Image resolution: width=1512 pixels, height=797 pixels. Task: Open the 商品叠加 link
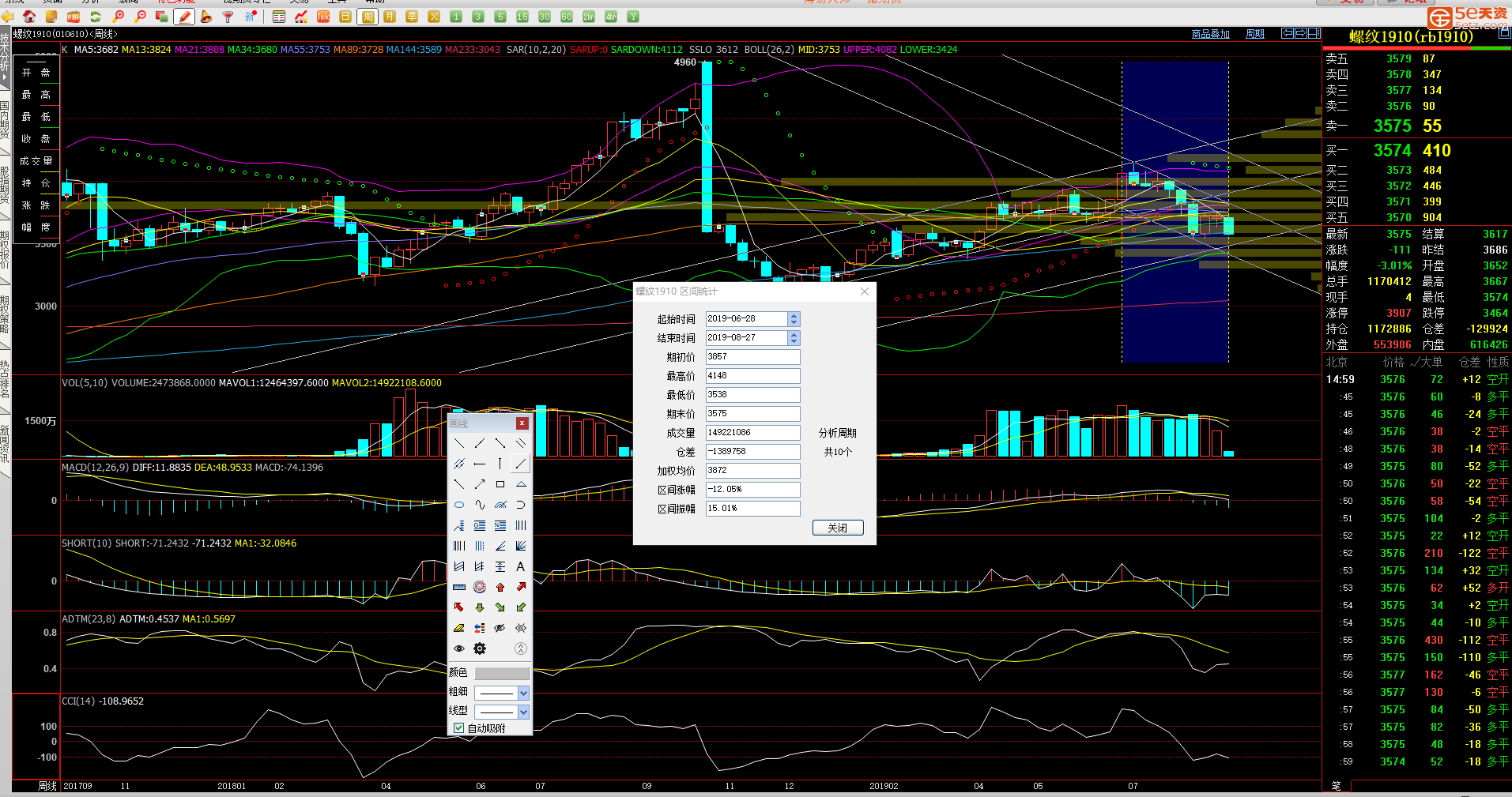click(x=1211, y=34)
